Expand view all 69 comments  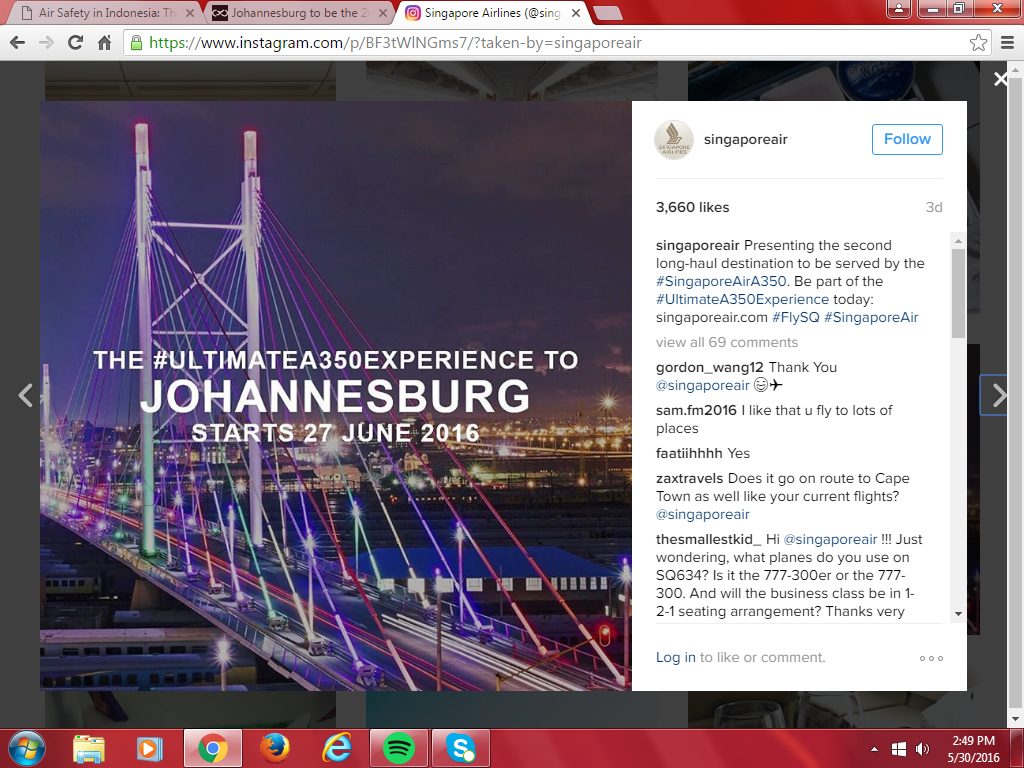point(727,342)
